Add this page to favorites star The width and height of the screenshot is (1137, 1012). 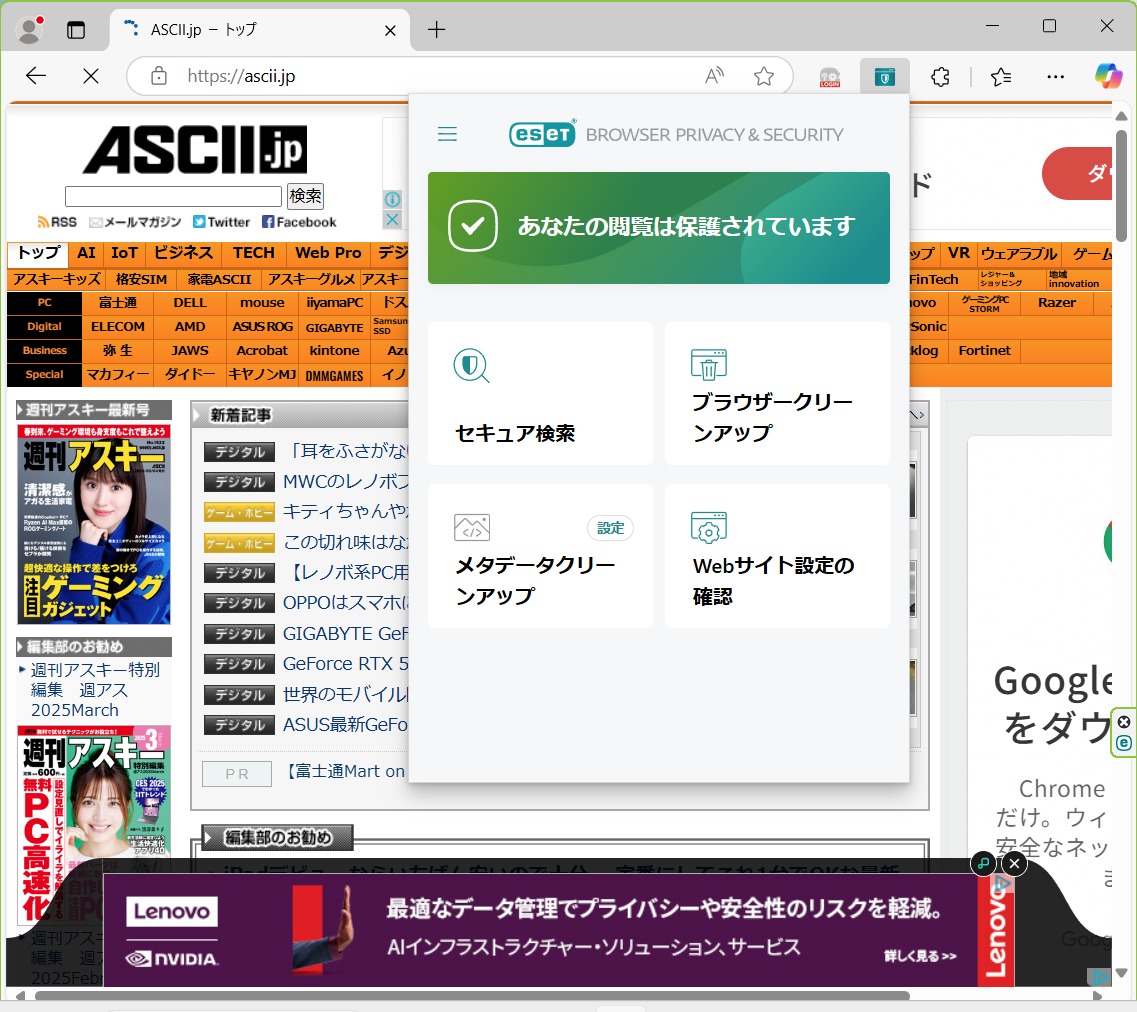coord(764,76)
